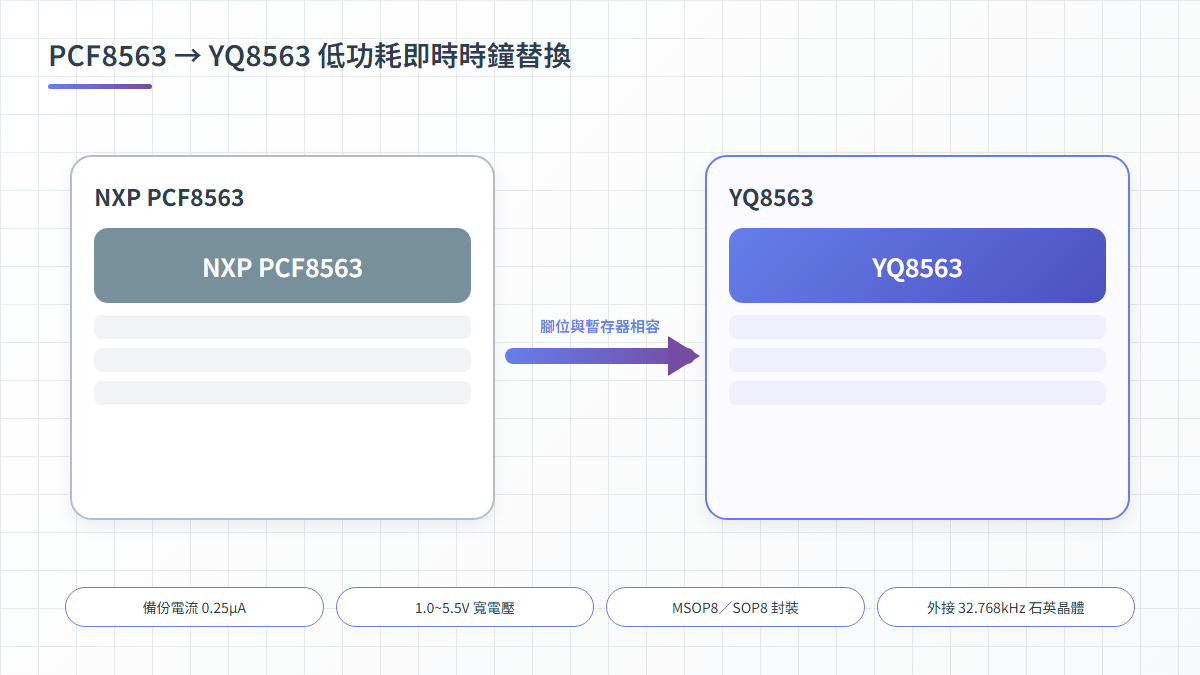Screen dimensions: 1200x675
Task: Click the "外接 32.768kHz 石英晶體" pill
Action: 1006,607
